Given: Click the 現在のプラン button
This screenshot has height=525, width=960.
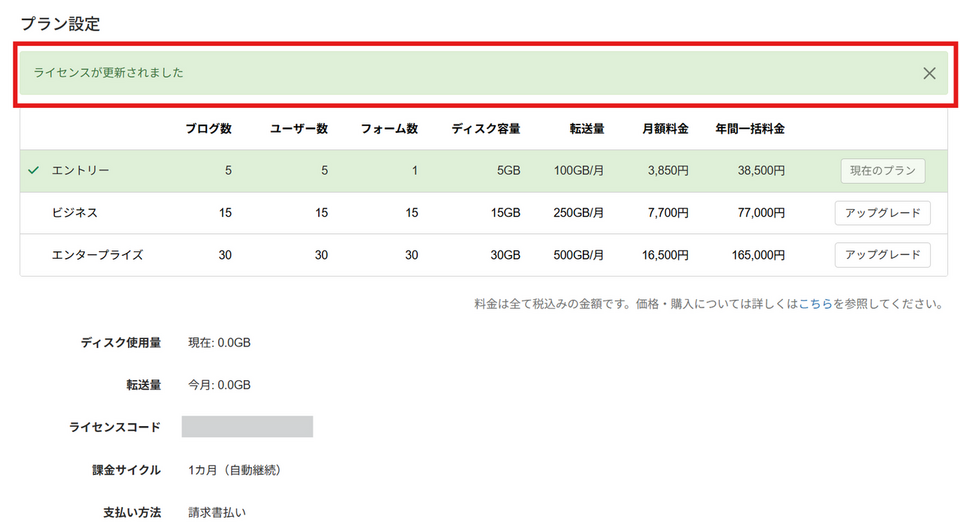Looking at the screenshot, I should (882, 171).
